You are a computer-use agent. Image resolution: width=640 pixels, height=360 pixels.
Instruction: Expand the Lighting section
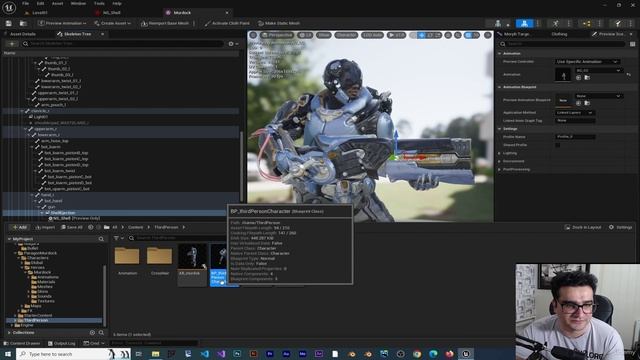[x=500, y=153]
